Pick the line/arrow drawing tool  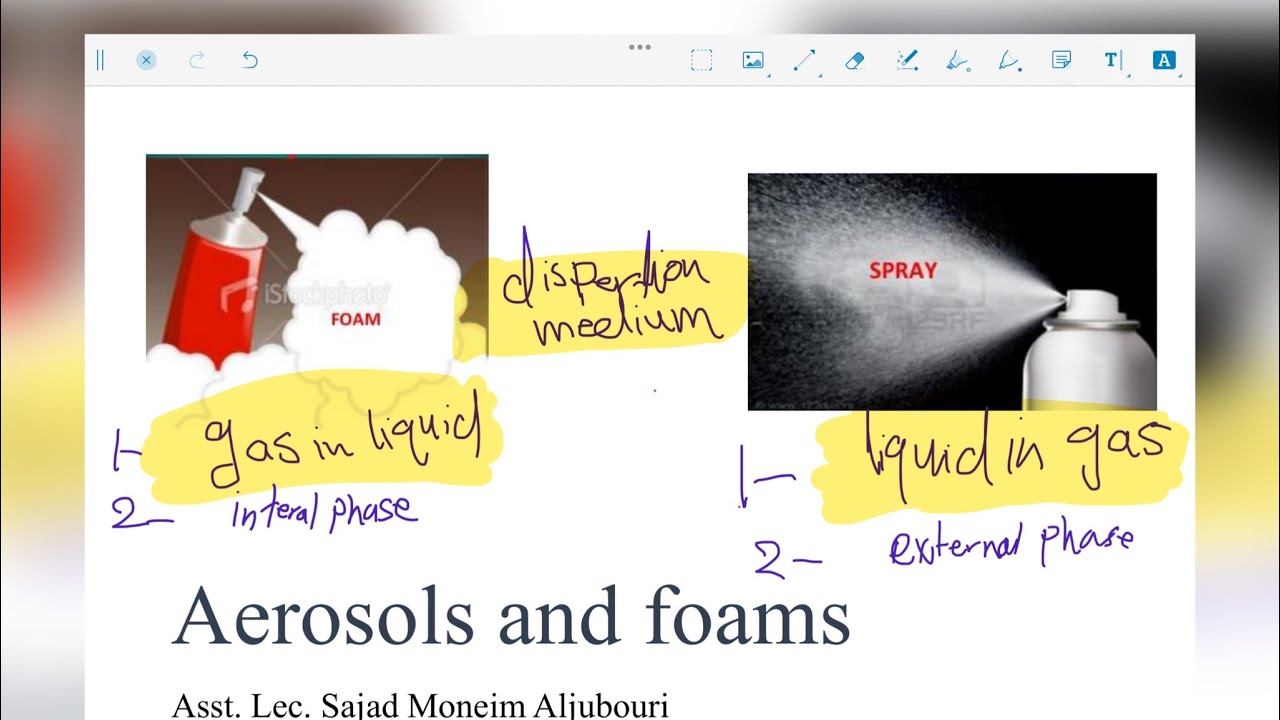click(806, 60)
